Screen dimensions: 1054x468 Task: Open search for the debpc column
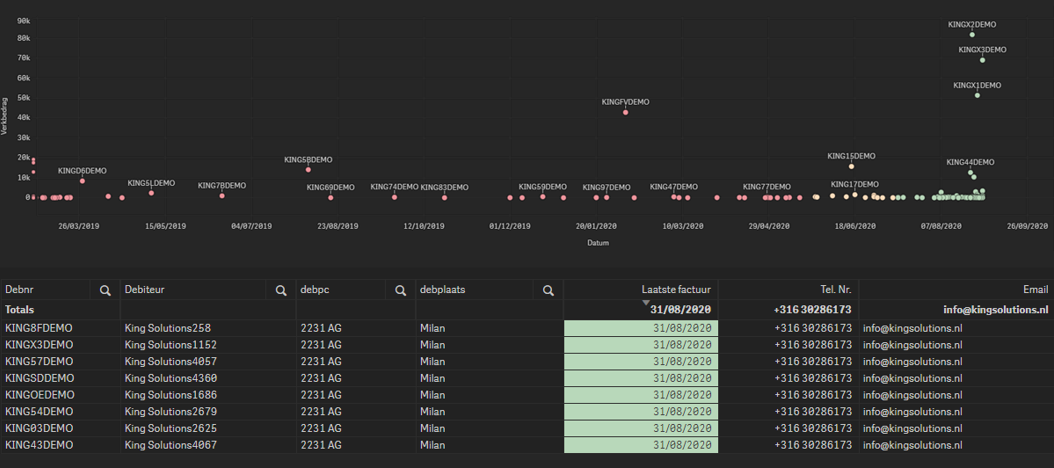point(400,290)
